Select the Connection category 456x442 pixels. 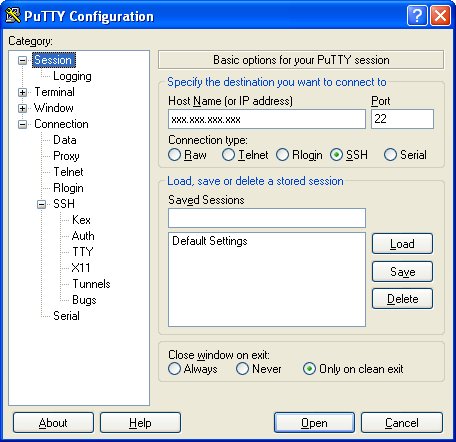pos(61,124)
